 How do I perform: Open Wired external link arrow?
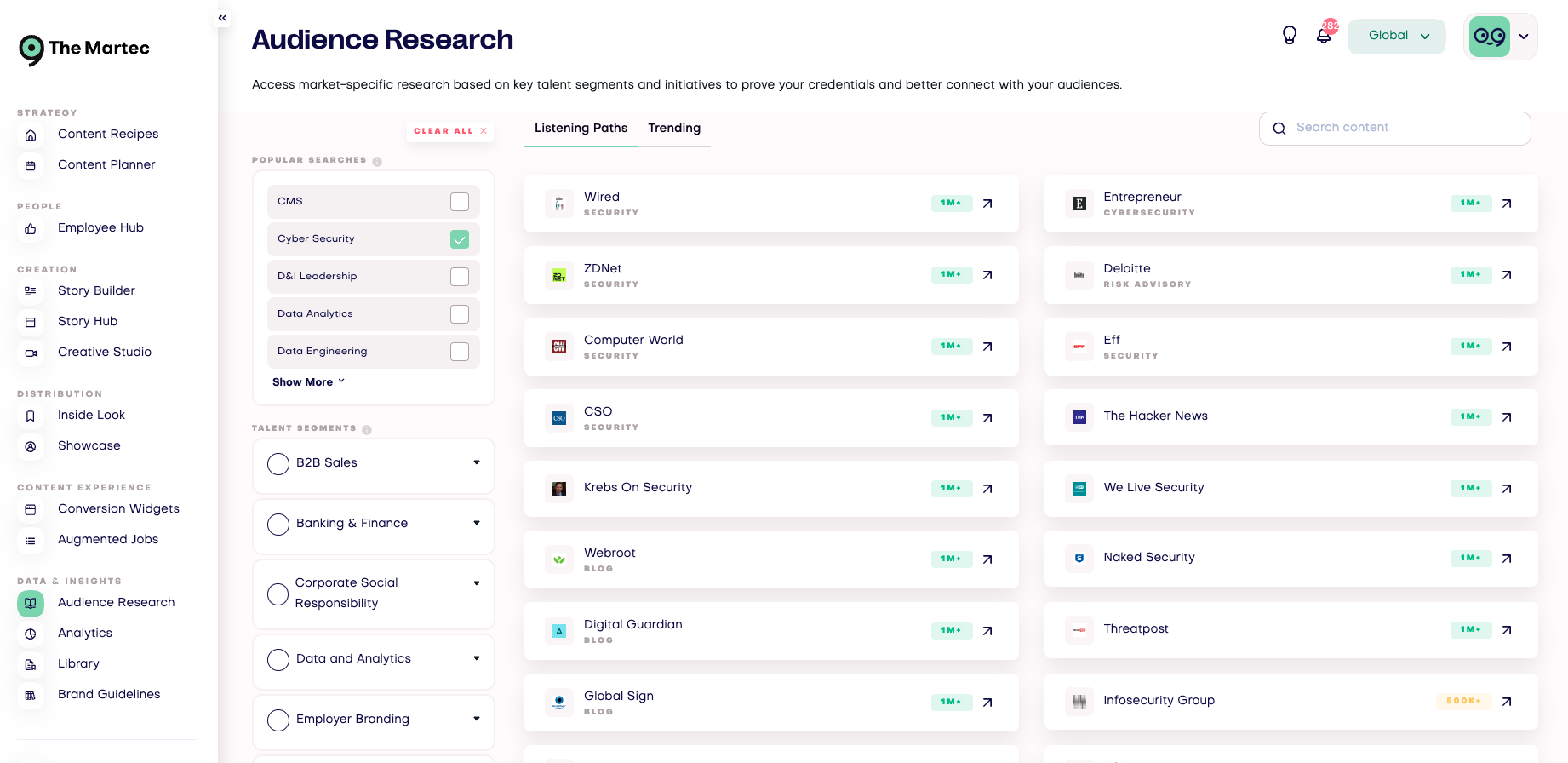coord(987,204)
